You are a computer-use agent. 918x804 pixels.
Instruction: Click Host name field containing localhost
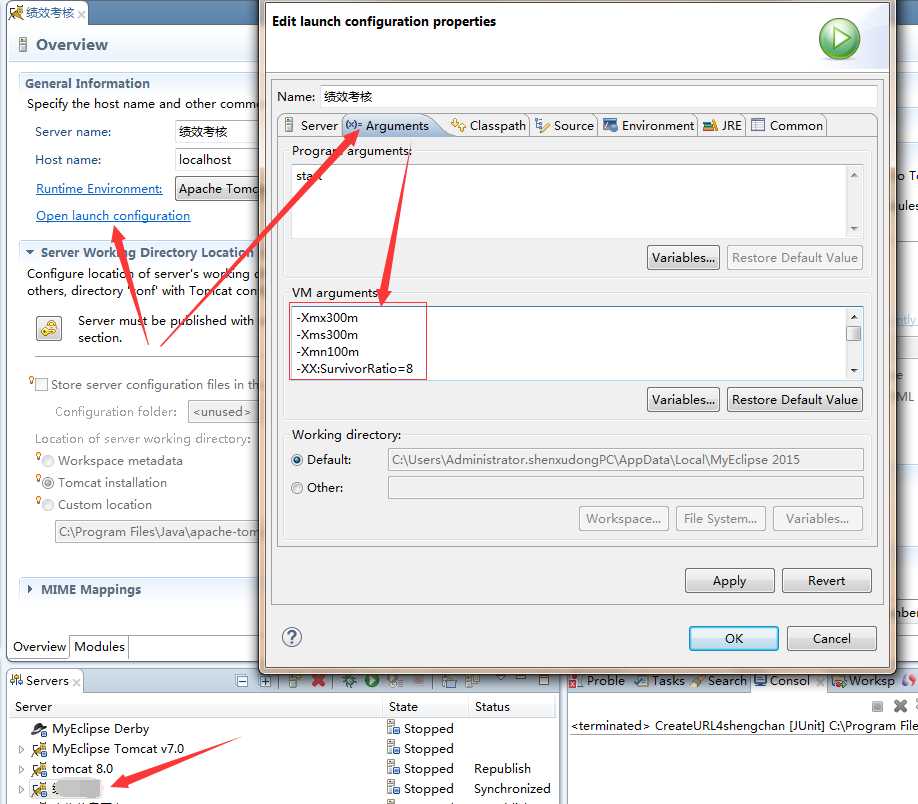[x=217, y=160]
